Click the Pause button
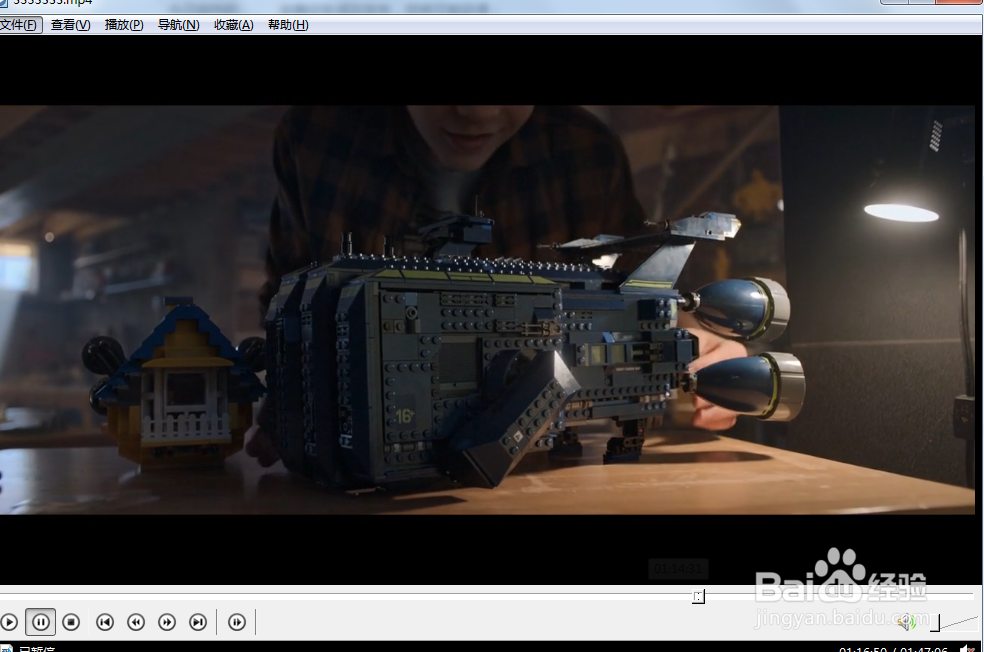 (x=41, y=622)
